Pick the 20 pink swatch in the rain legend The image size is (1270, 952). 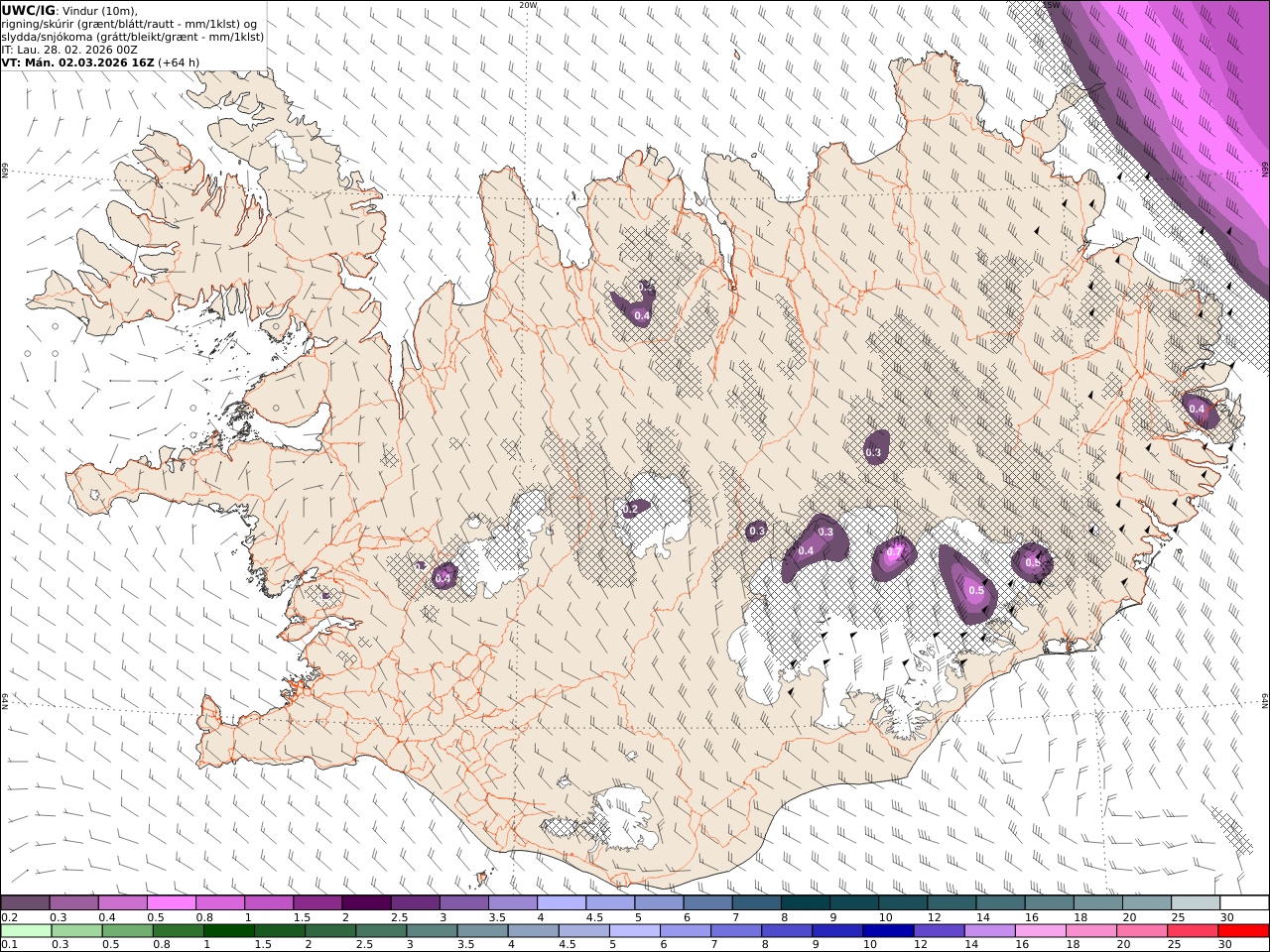(1141, 931)
